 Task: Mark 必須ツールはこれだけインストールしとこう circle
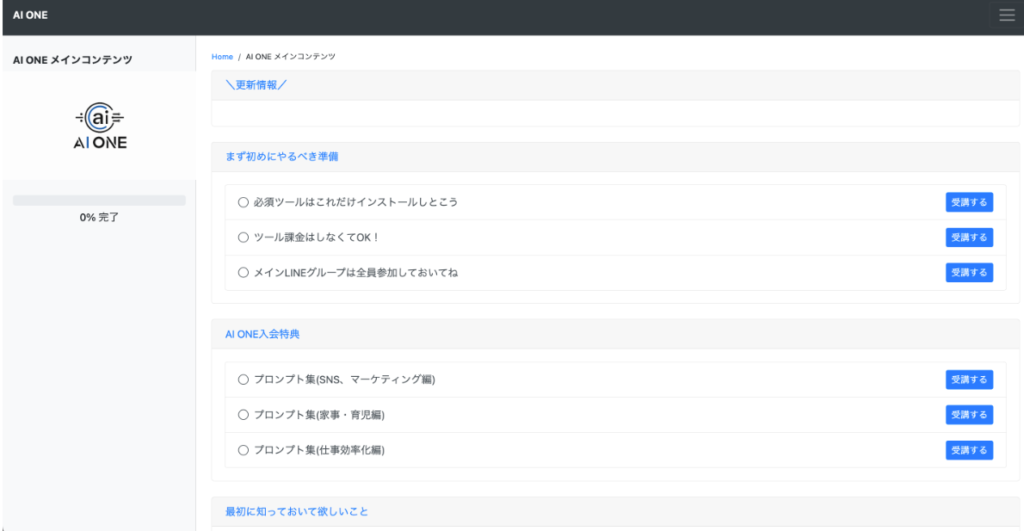click(x=243, y=202)
